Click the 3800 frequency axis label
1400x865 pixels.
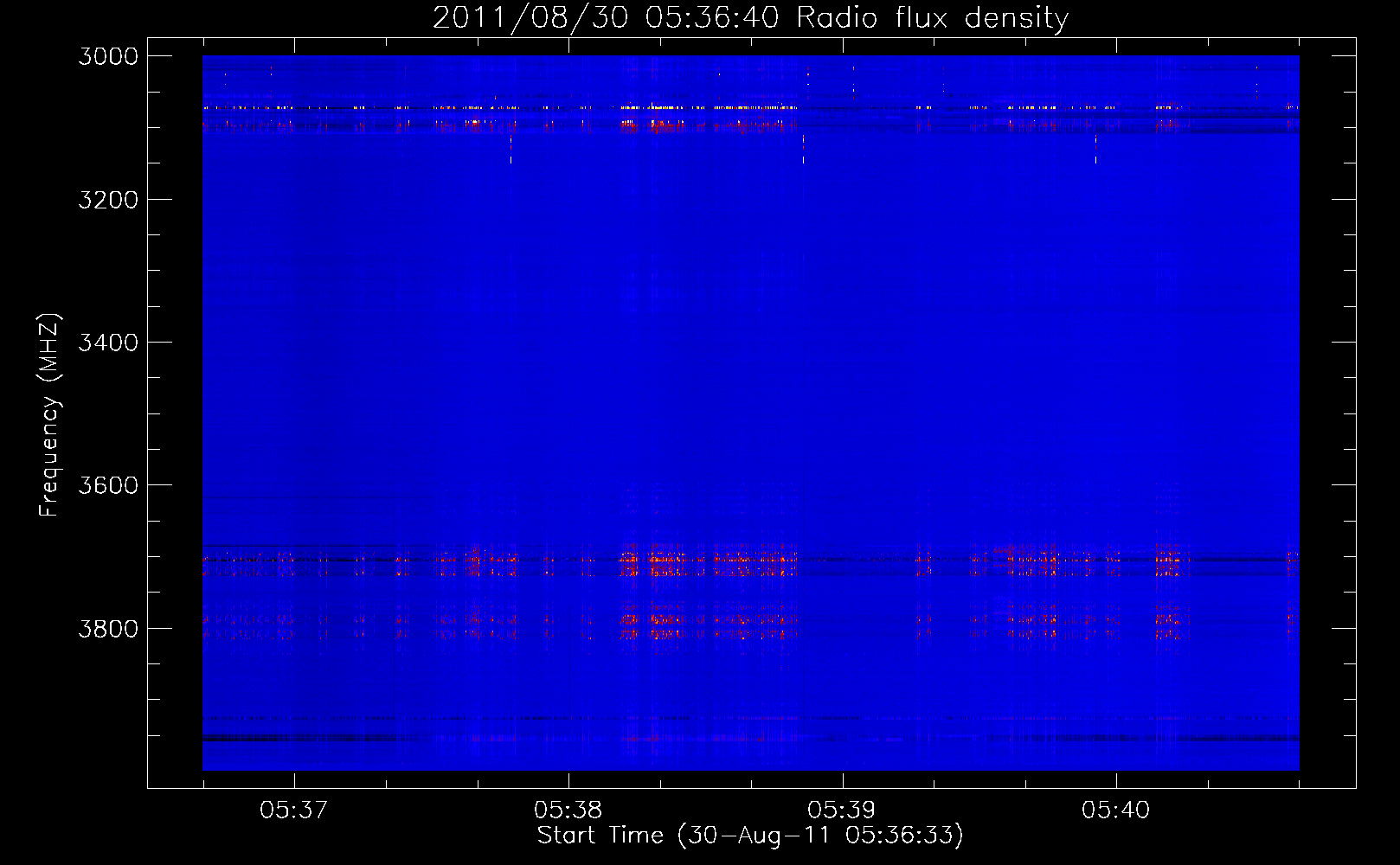108,628
